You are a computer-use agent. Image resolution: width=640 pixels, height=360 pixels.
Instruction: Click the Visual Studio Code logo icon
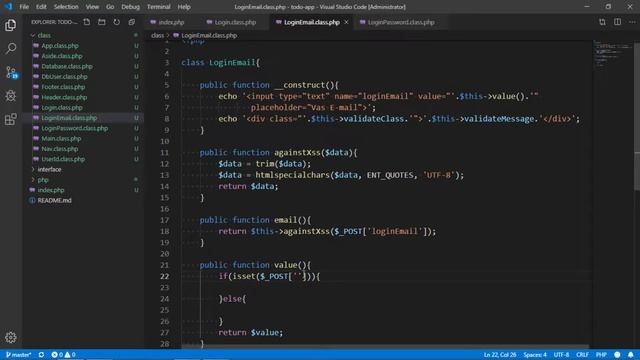[x=8, y=7]
